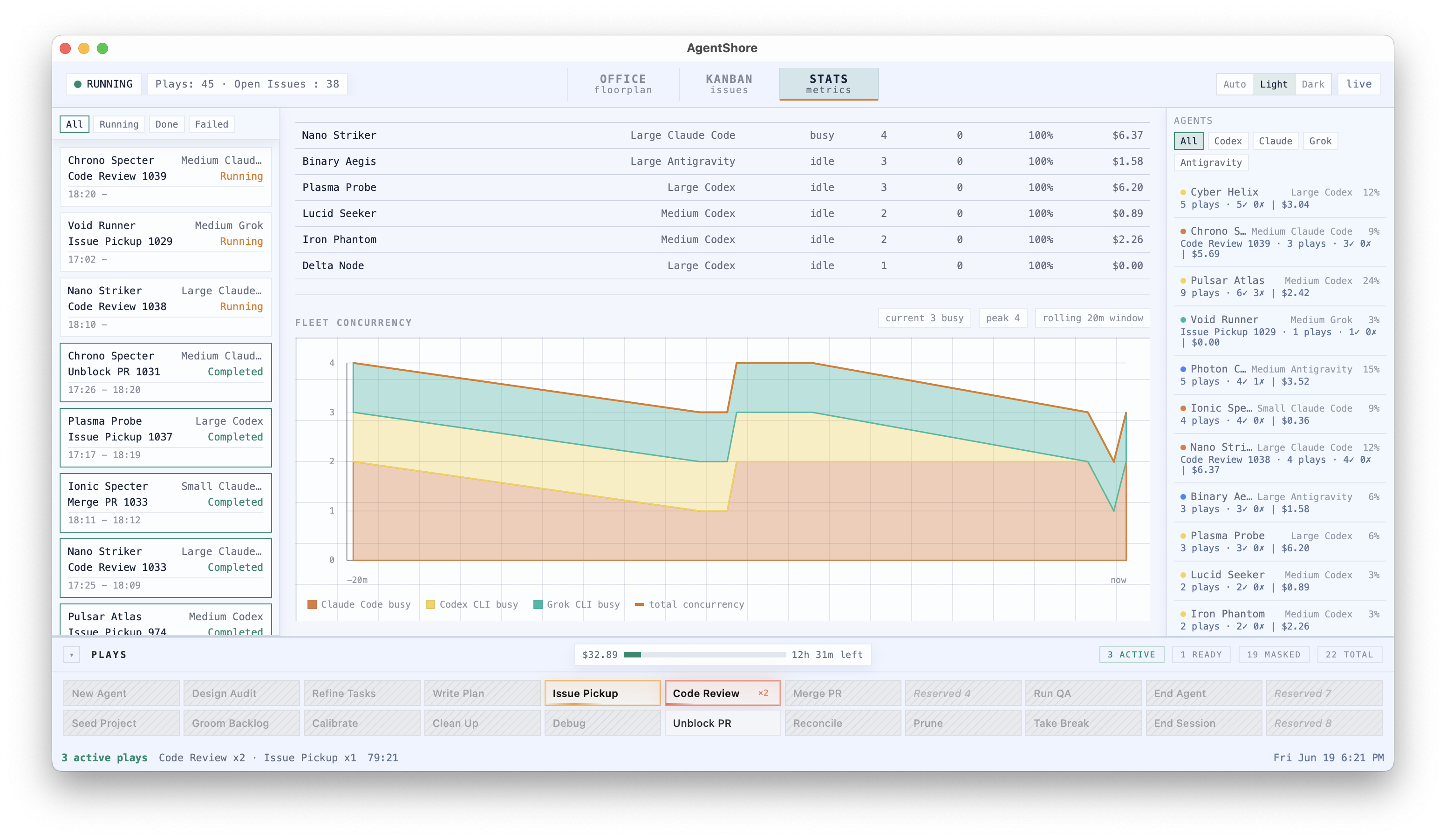This screenshot has width=1446, height=840.
Task: Open the Office floorplan tab
Action: [623, 84]
